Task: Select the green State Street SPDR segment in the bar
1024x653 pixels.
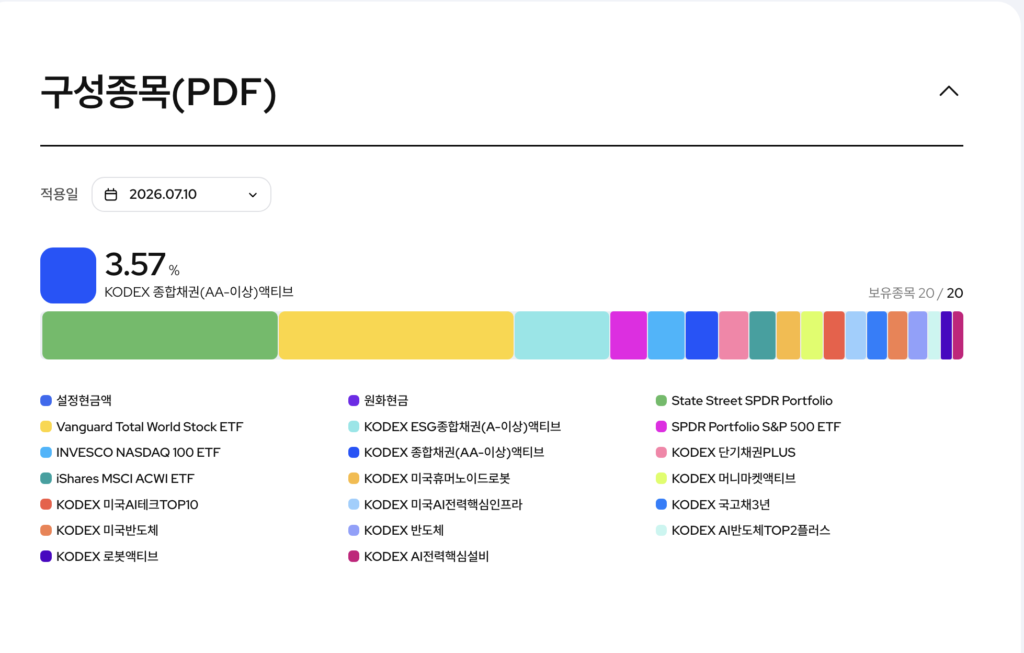Action: pyautogui.click(x=159, y=336)
